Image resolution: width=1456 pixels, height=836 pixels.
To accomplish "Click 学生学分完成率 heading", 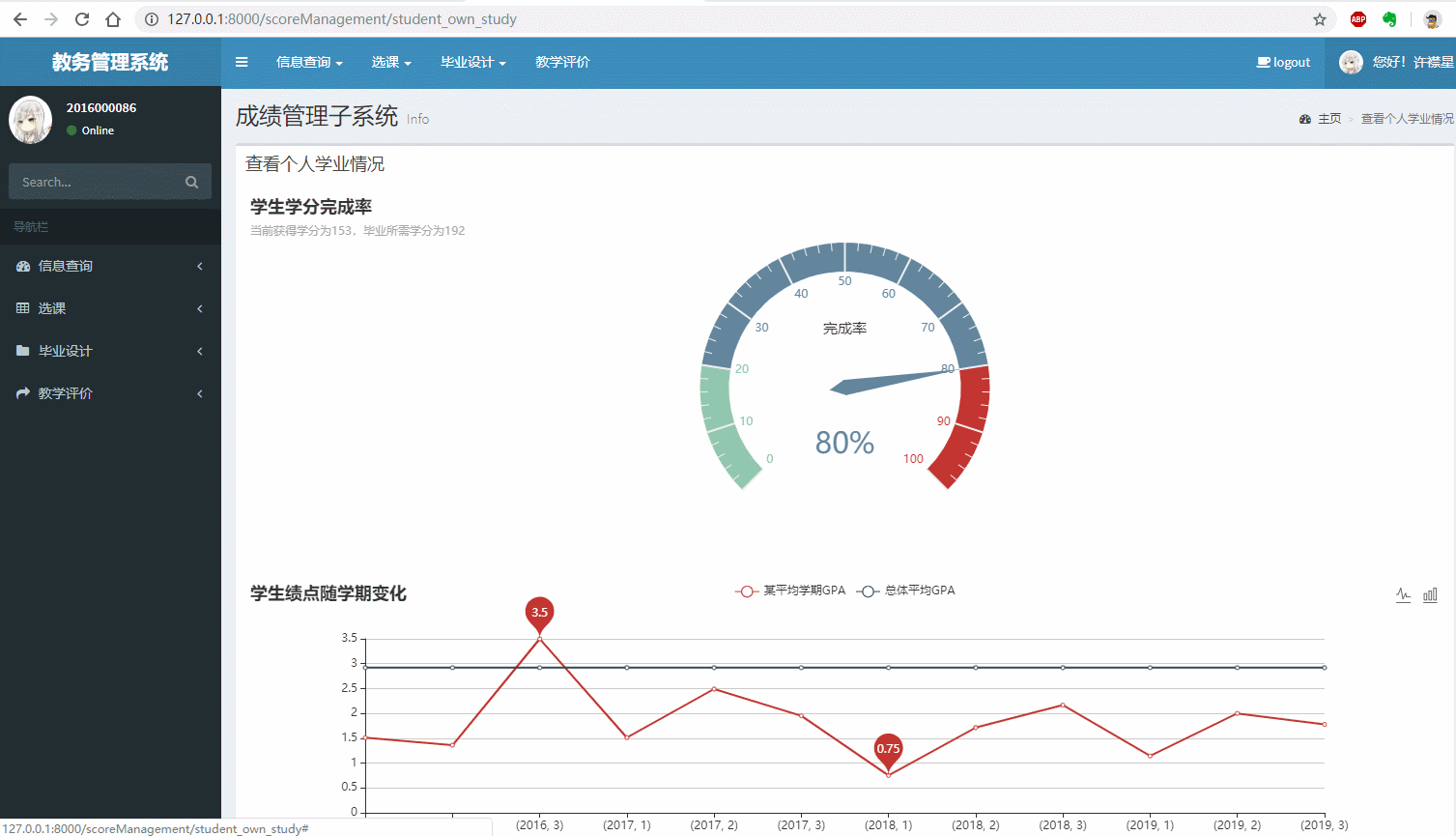I will pyautogui.click(x=311, y=207).
